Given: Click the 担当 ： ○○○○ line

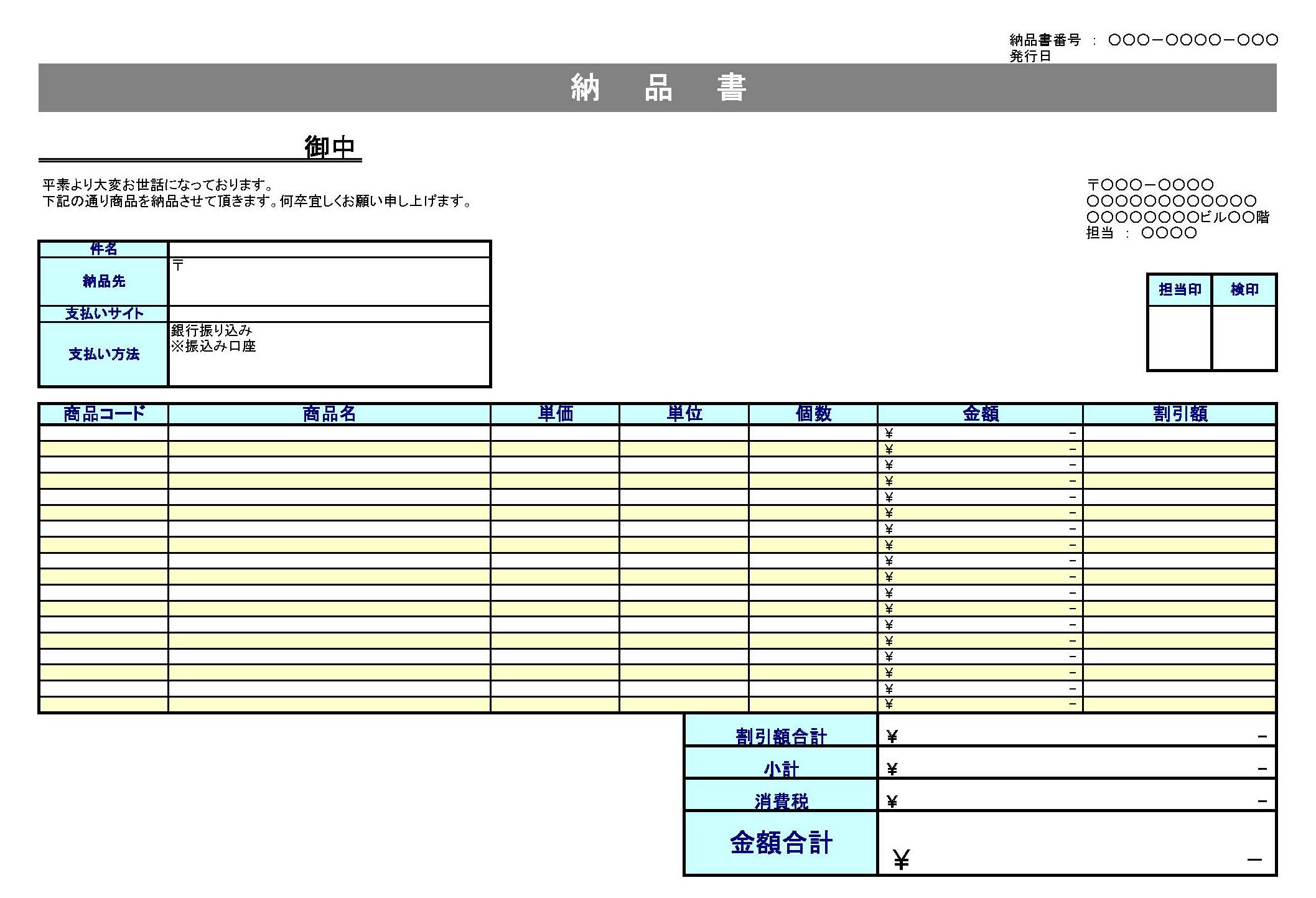Looking at the screenshot, I should [1141, 233].
